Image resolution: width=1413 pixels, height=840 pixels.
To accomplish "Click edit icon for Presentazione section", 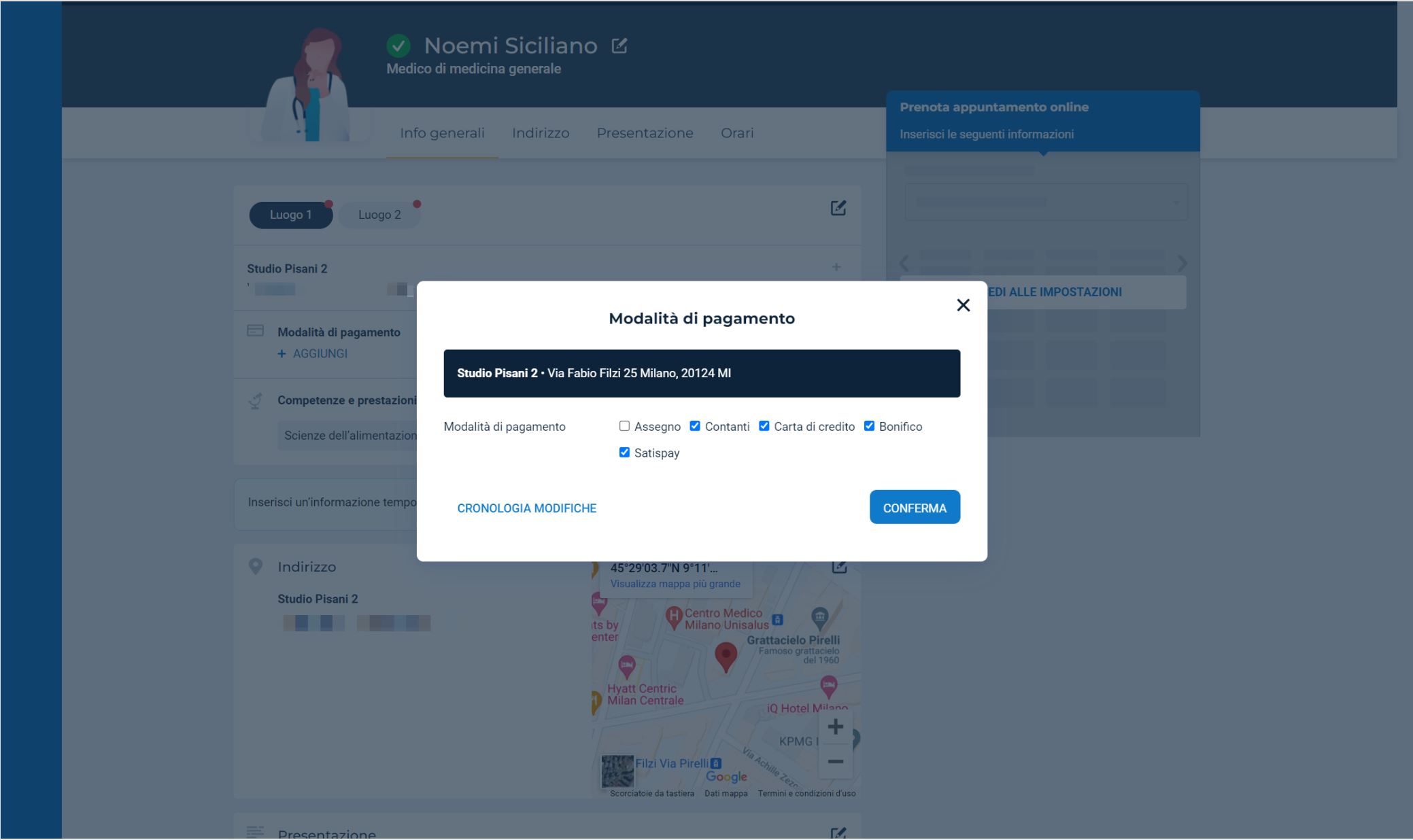I will [838, 833].
